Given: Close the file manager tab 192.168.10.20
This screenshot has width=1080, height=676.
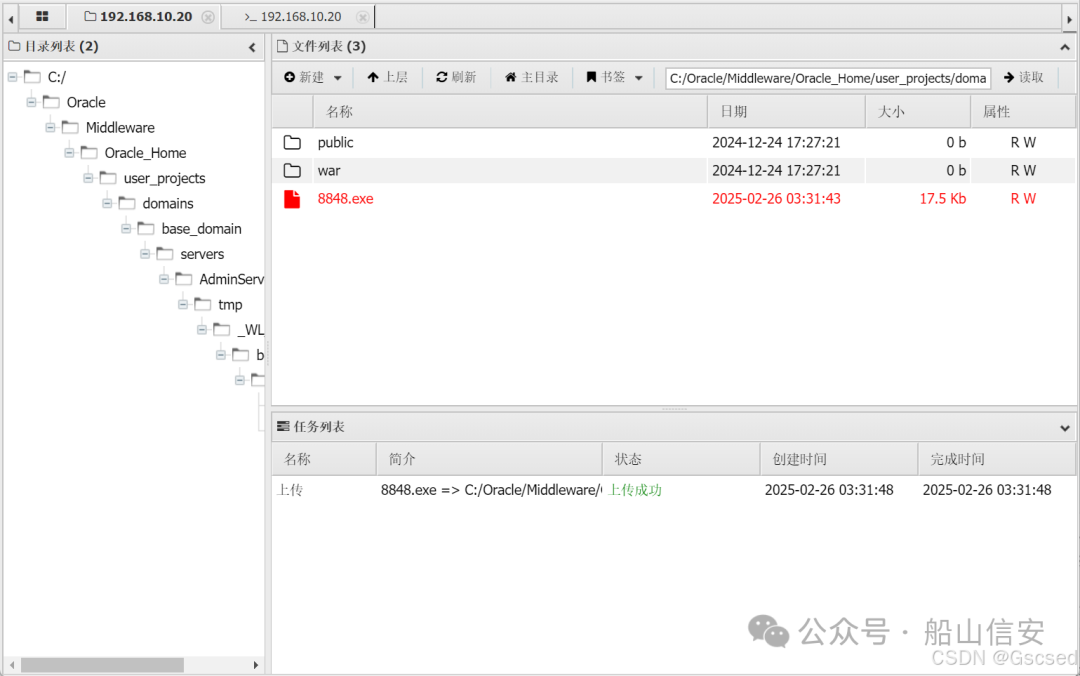Looking at the screenshot, I should pyautogui.click(x=208, y=17).
